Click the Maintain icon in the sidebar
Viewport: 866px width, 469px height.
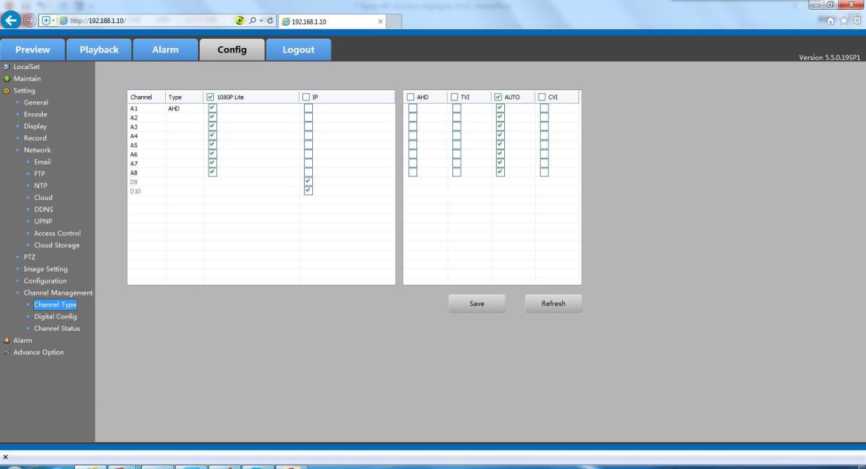pos(6,78)
